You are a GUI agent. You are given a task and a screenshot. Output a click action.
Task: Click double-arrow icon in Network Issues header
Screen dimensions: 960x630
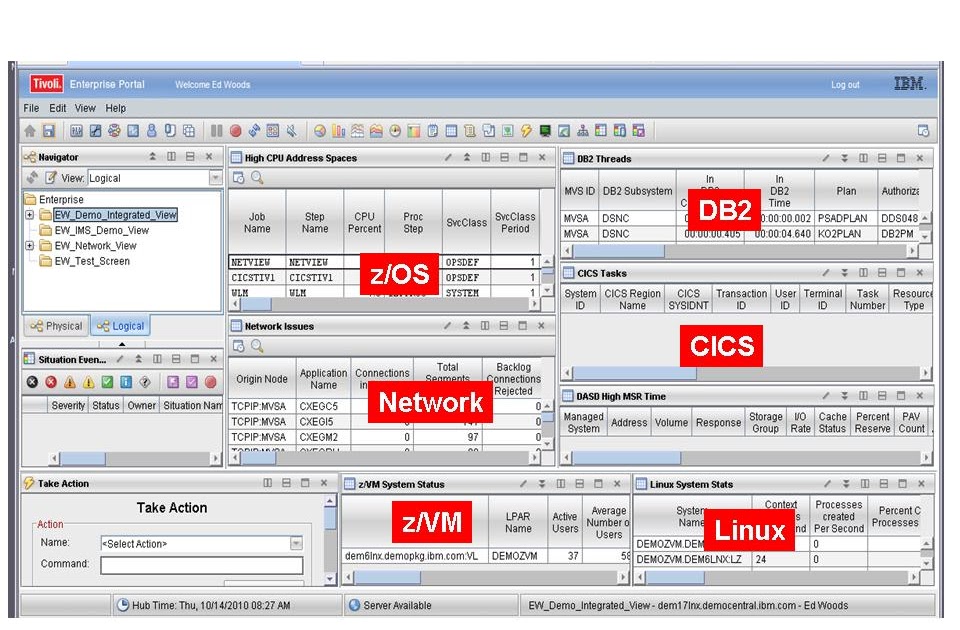coord(467,326)
